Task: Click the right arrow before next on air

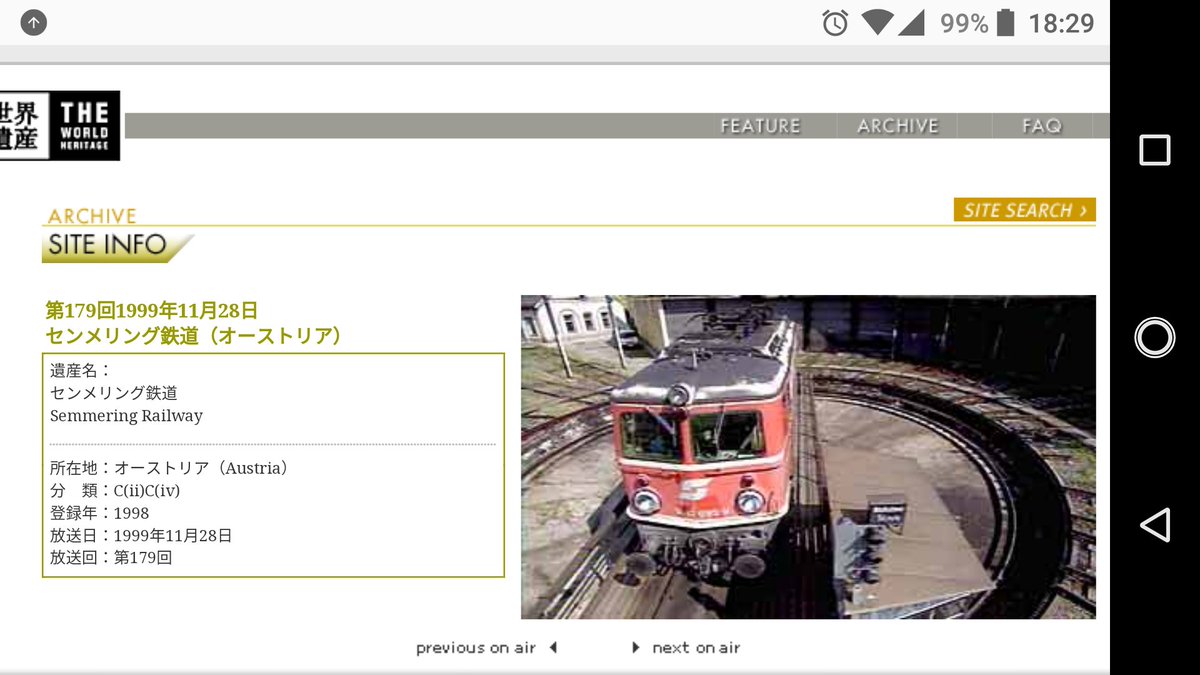Action: point(635,647)
